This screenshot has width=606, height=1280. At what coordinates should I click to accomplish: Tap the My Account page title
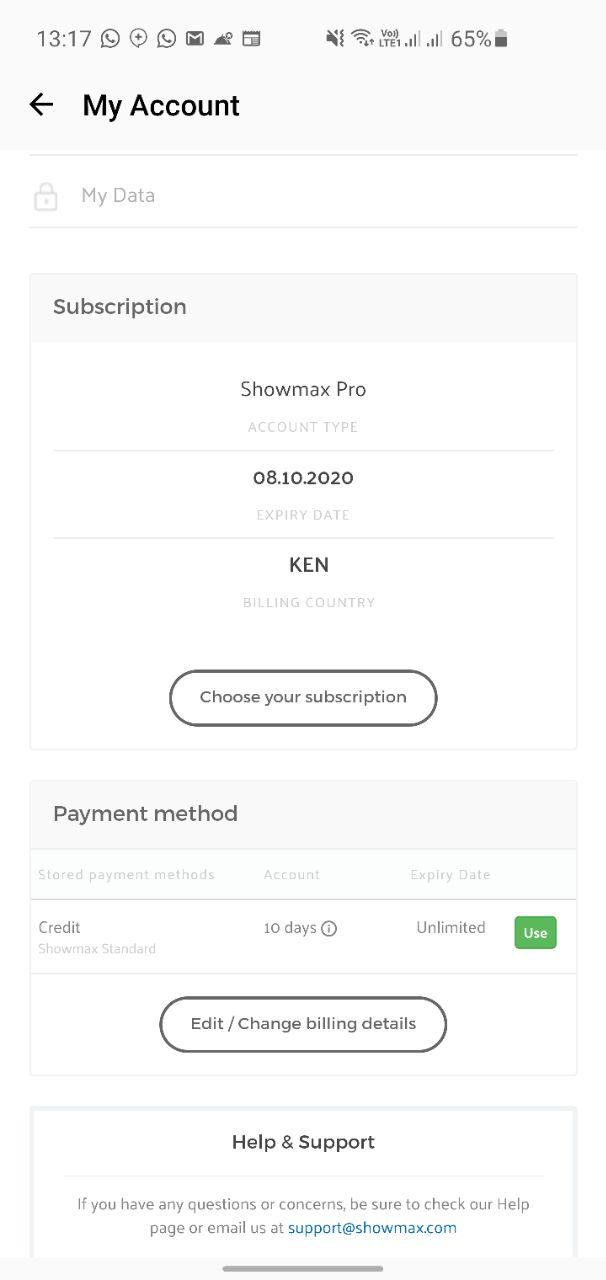coord(161,105)
